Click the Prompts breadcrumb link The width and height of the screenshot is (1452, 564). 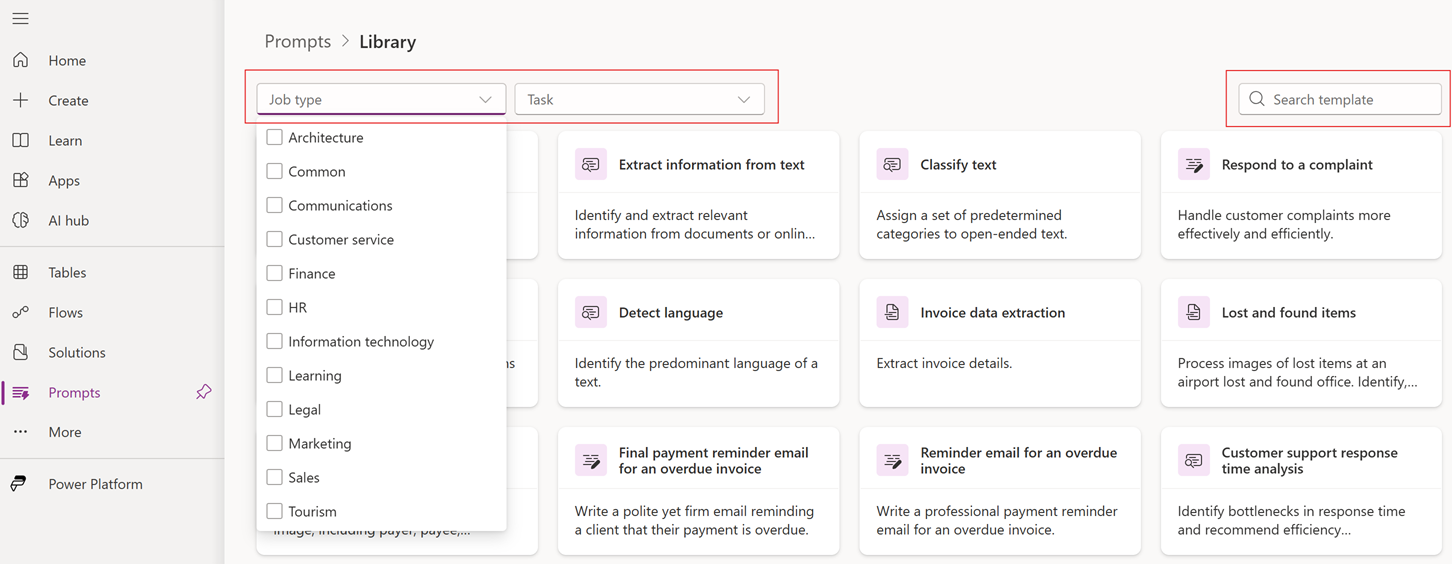point(297,41)
